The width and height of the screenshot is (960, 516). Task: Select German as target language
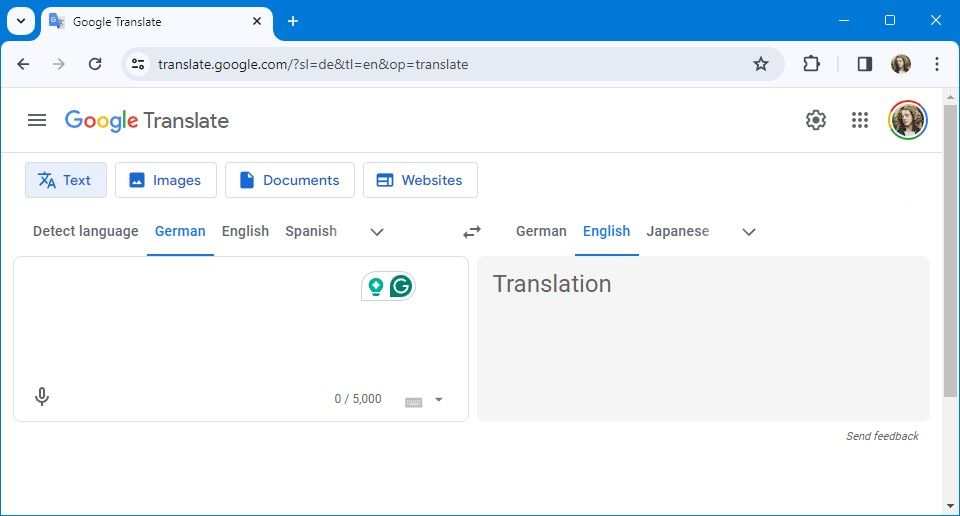pyautogui.click(x=541, y=231)
